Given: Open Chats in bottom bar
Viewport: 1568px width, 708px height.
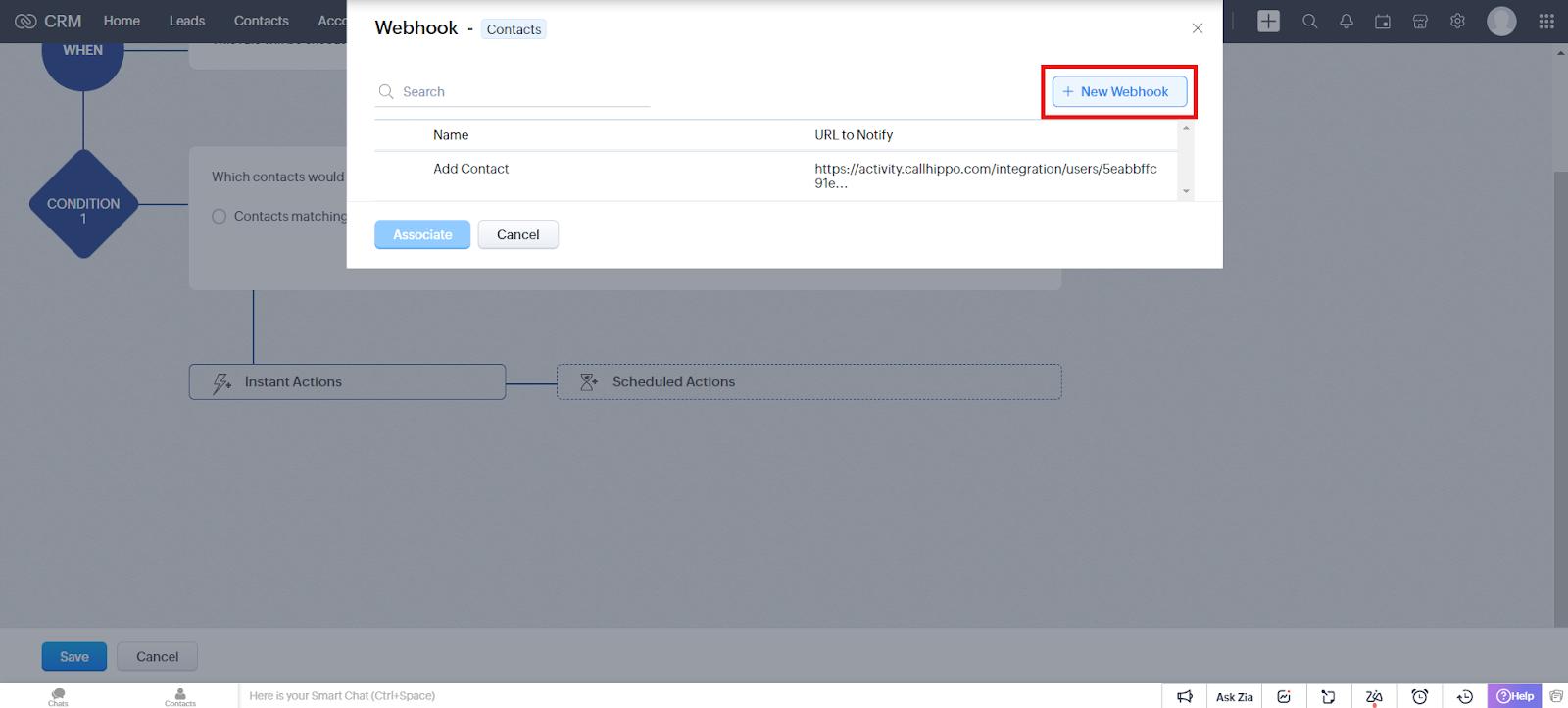Looking at the screenshot, I should [59, 696].
